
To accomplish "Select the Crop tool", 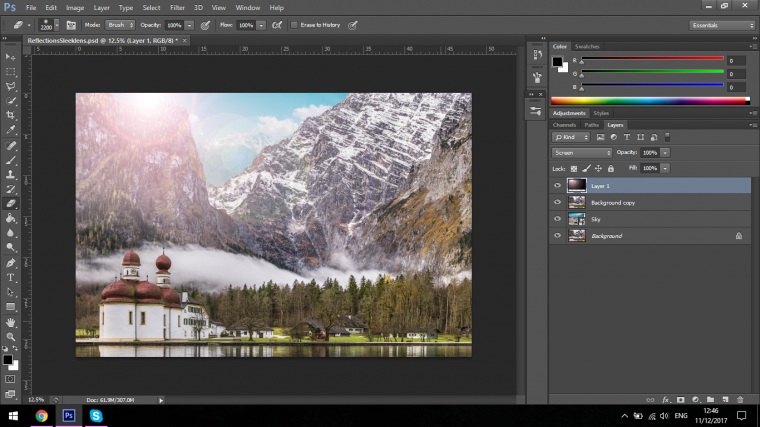I will [x=10, y=115].
